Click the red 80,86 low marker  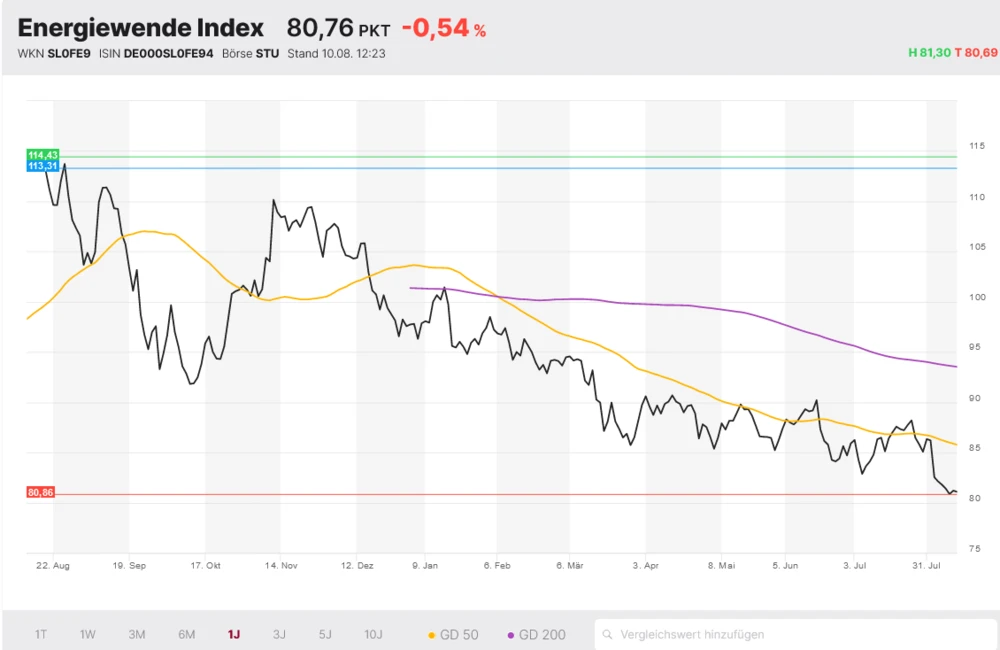point(41,493)
